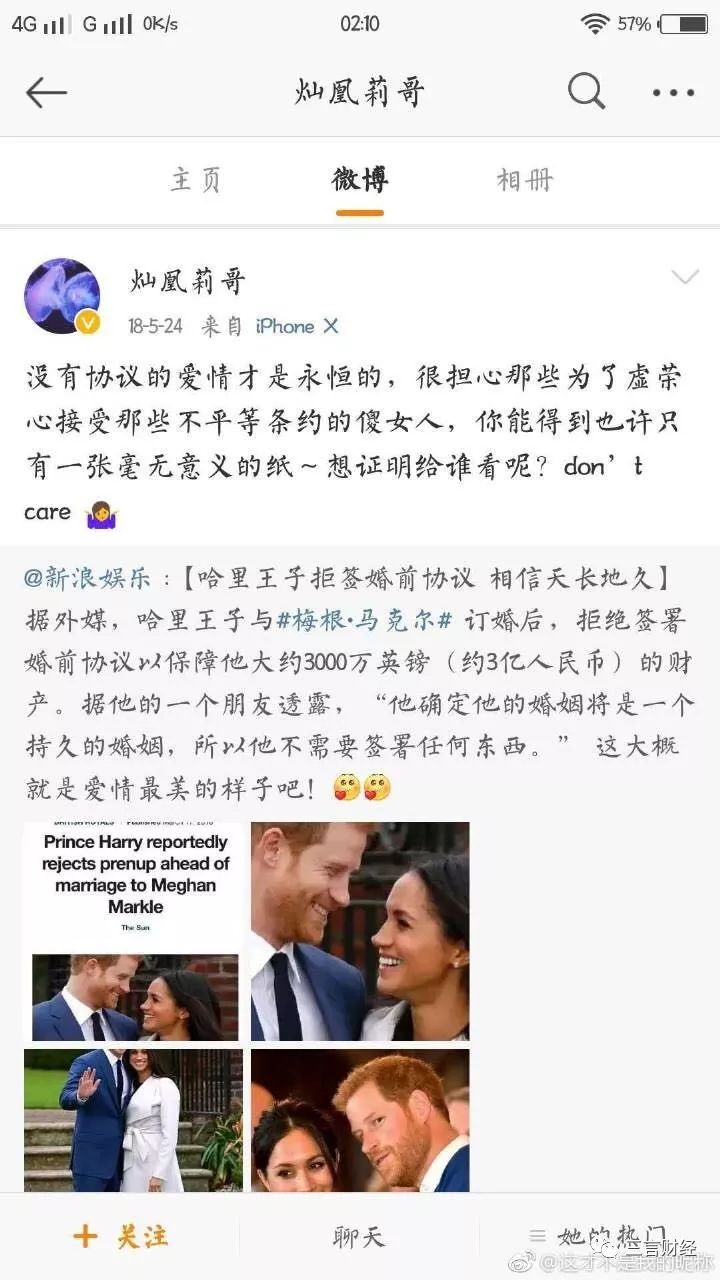Open the search magnifier icon
The height and width of the screenshot is (1280, 720).
(587, 92)
